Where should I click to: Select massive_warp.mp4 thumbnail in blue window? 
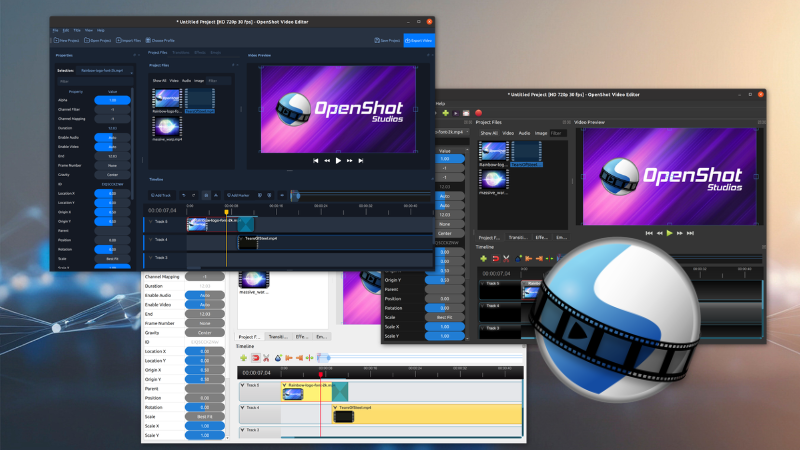tap(167, 126)
